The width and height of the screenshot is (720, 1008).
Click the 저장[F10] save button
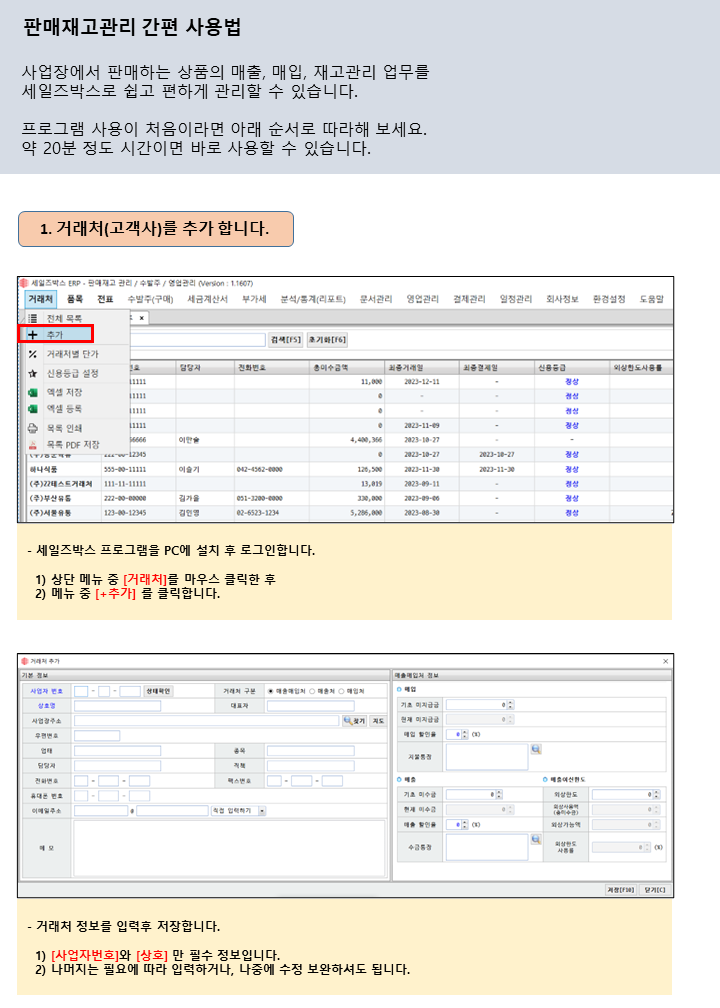click(621, 890)
